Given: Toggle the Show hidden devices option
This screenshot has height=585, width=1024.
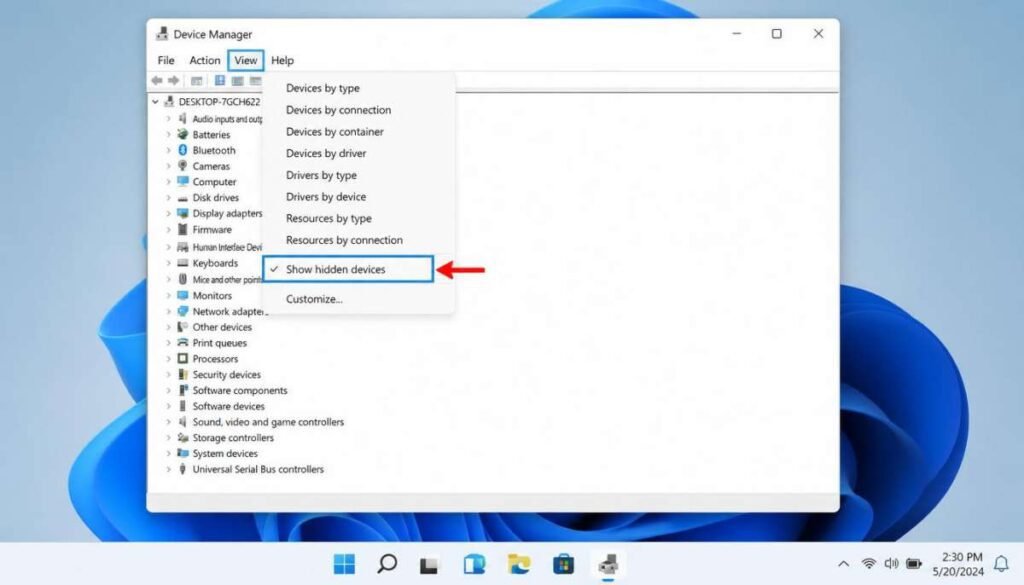Looking at the screenshot, I should [x=348, y=269].
